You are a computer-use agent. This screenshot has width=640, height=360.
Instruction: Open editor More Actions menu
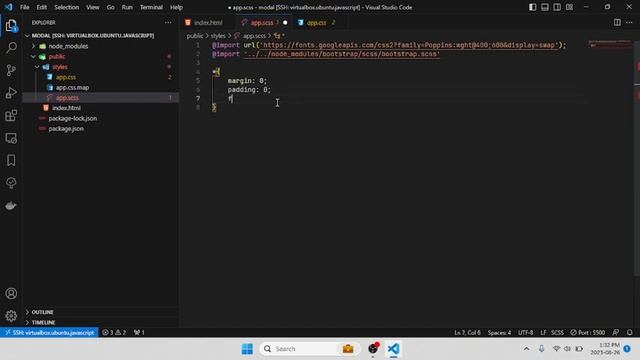click(629, 22)
